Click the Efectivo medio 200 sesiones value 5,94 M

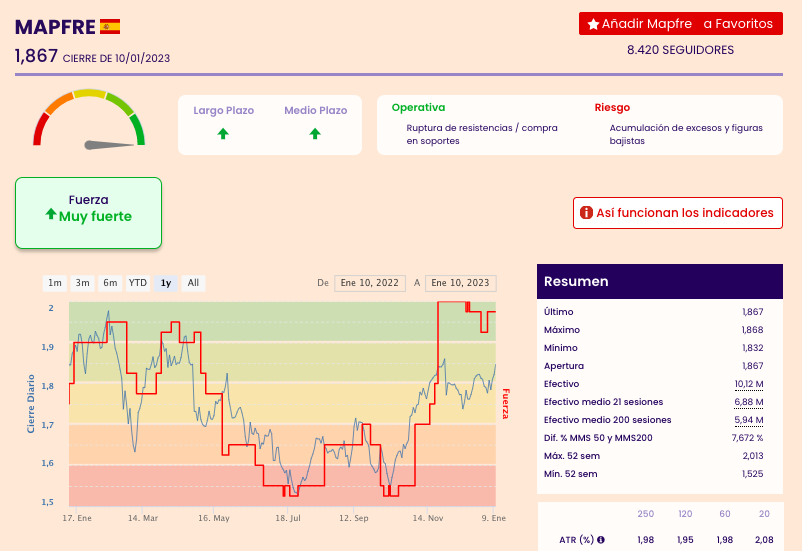(749, 420)
